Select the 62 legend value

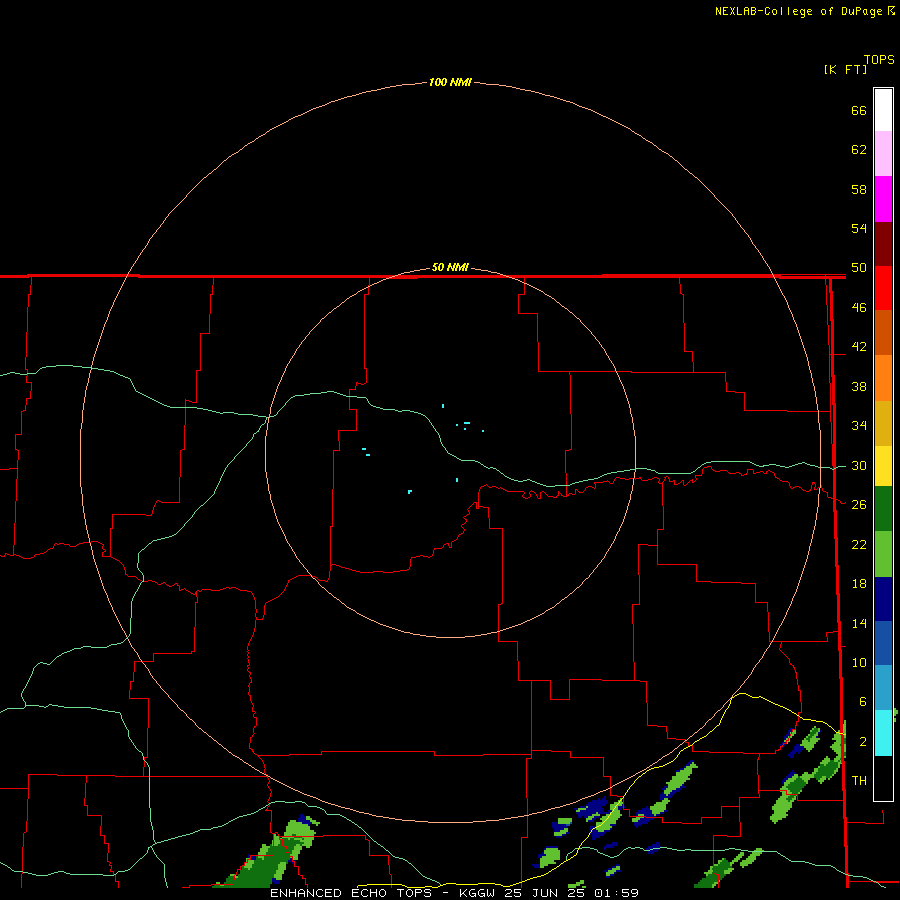click(859, 150)
